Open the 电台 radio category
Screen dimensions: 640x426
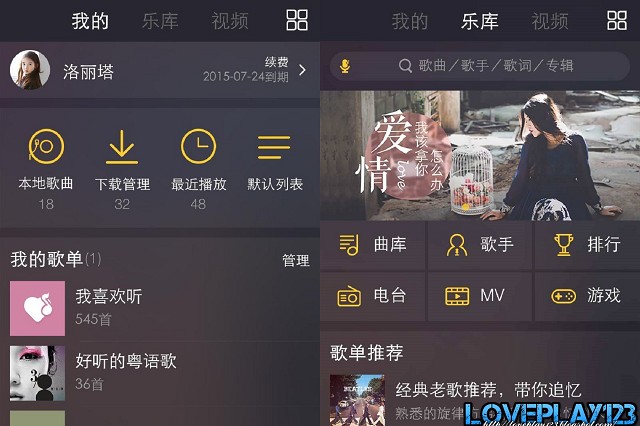(373, 296)
